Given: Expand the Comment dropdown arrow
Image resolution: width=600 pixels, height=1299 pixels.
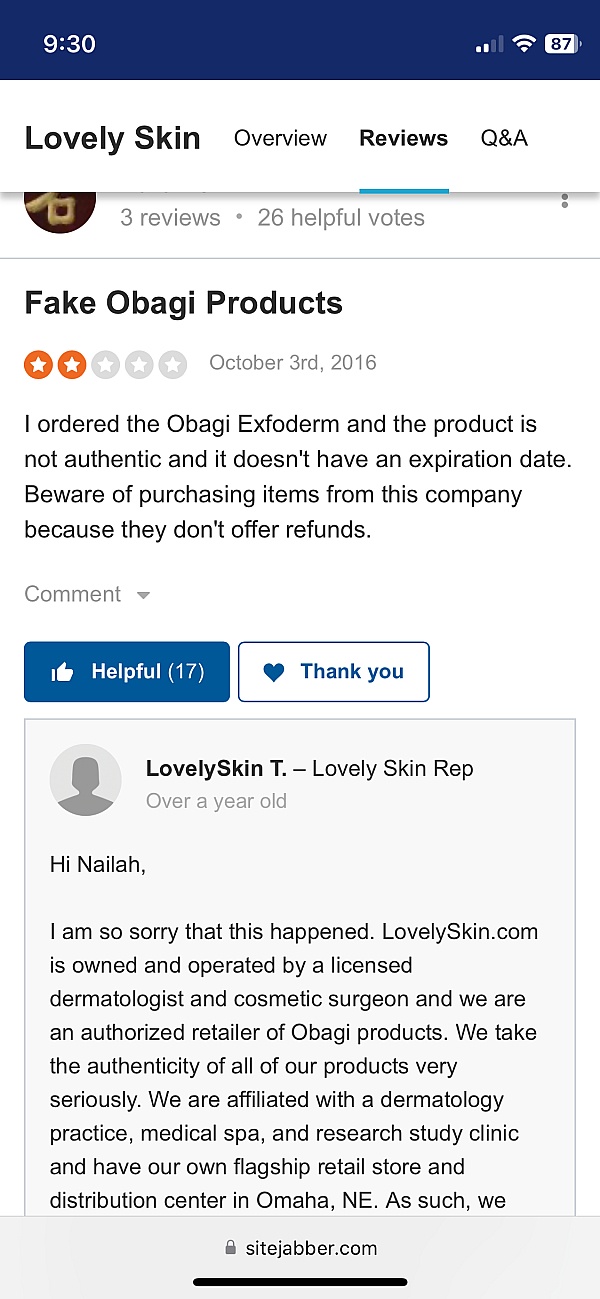Looking at the screenshot, I should coord(143,595).
